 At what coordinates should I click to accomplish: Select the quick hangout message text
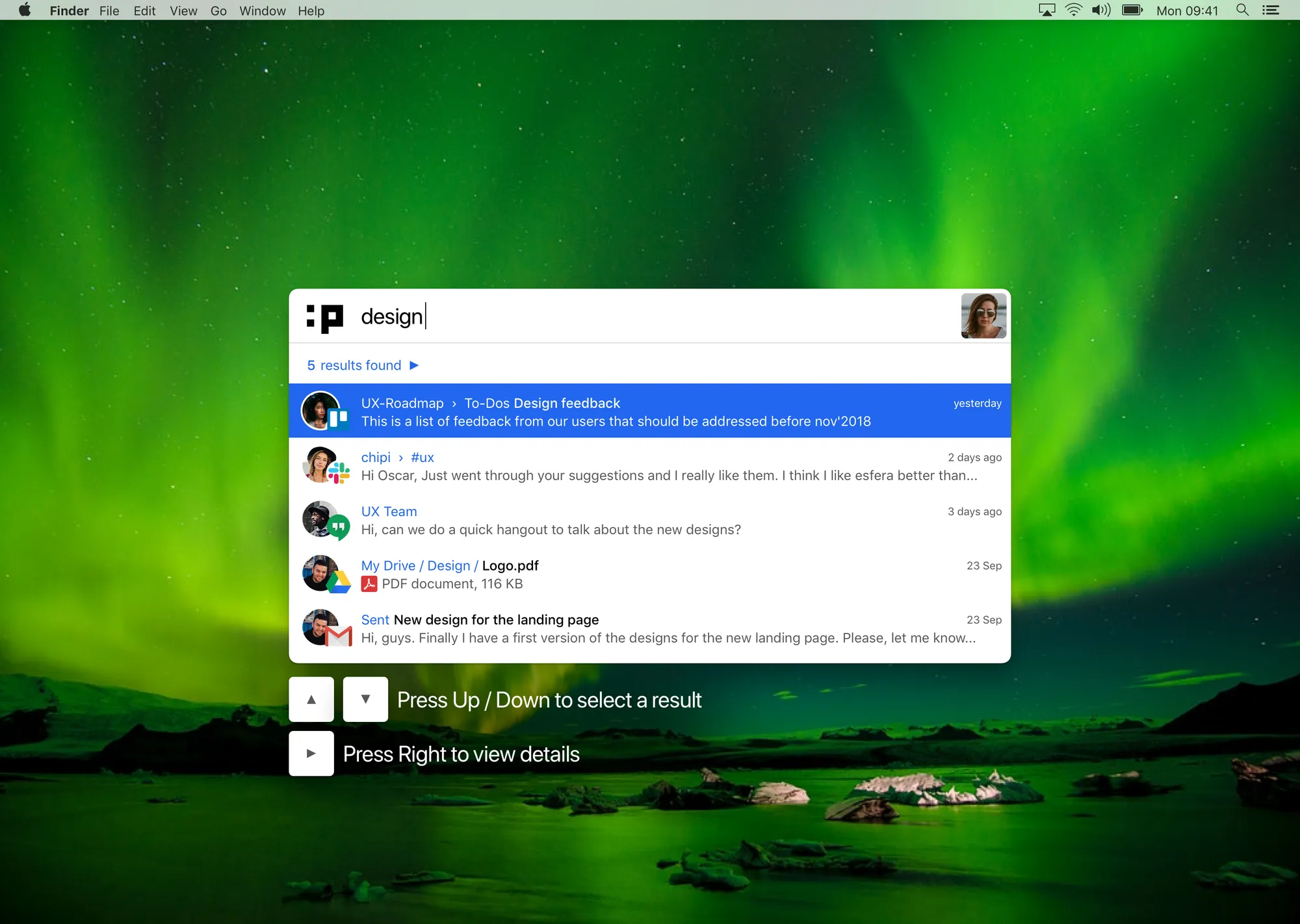(551, 530)
